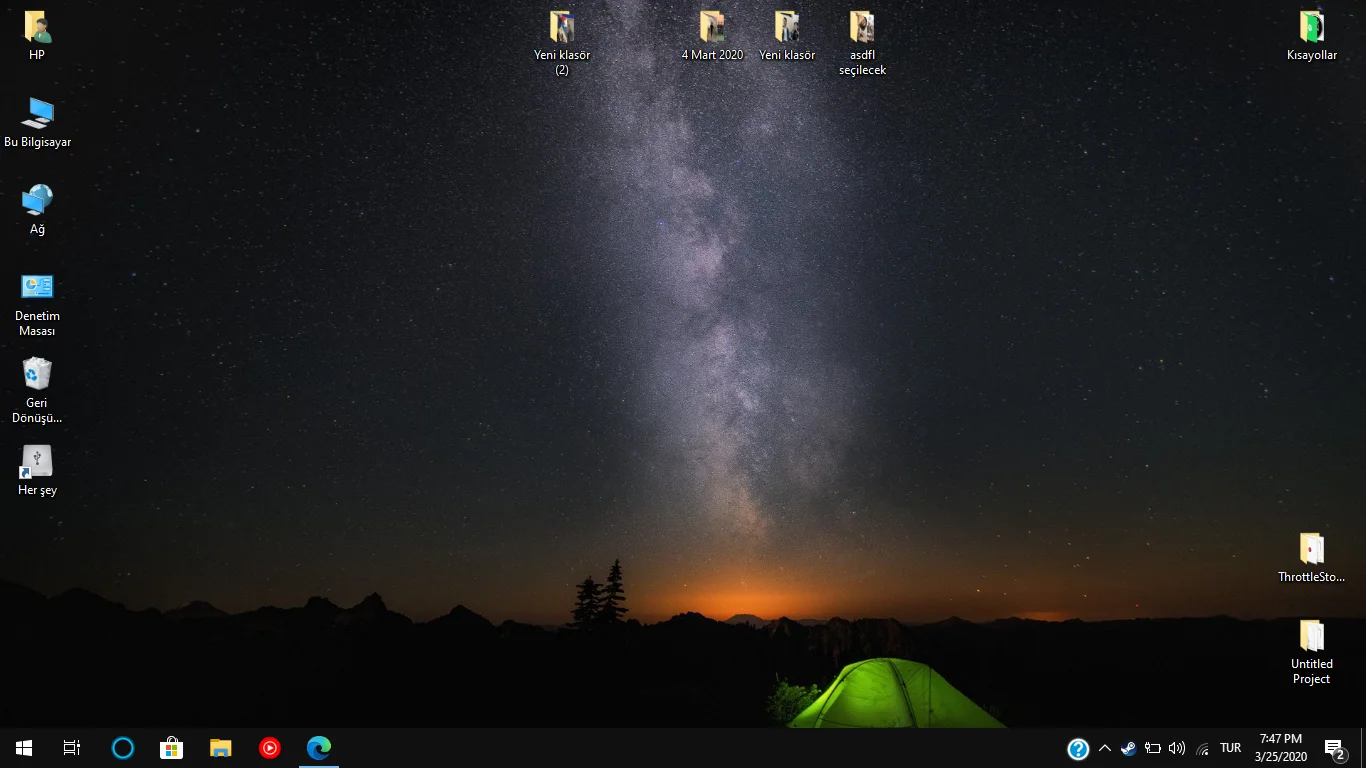Open the volume speaker control
Image resolution: width=1366 pixels, height=768 pixels.
(x=1177, y=748)
